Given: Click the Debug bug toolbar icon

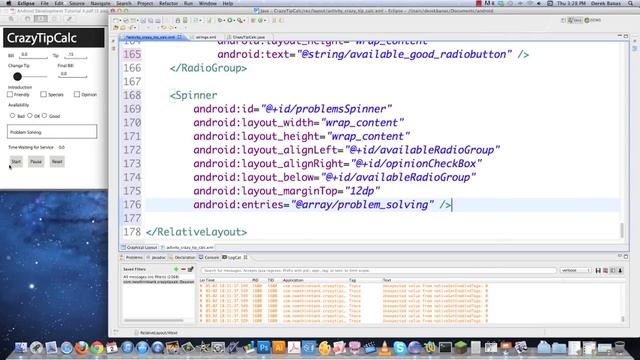Looking at the screenshot, I should pyautogui.click(x=220, y=20).
